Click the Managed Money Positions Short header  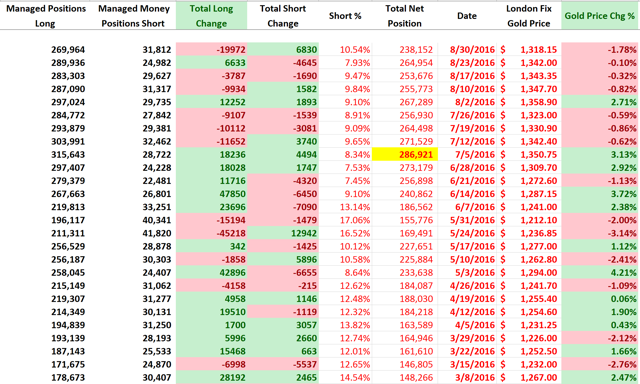pyautogui.click(x=133, y=16)
